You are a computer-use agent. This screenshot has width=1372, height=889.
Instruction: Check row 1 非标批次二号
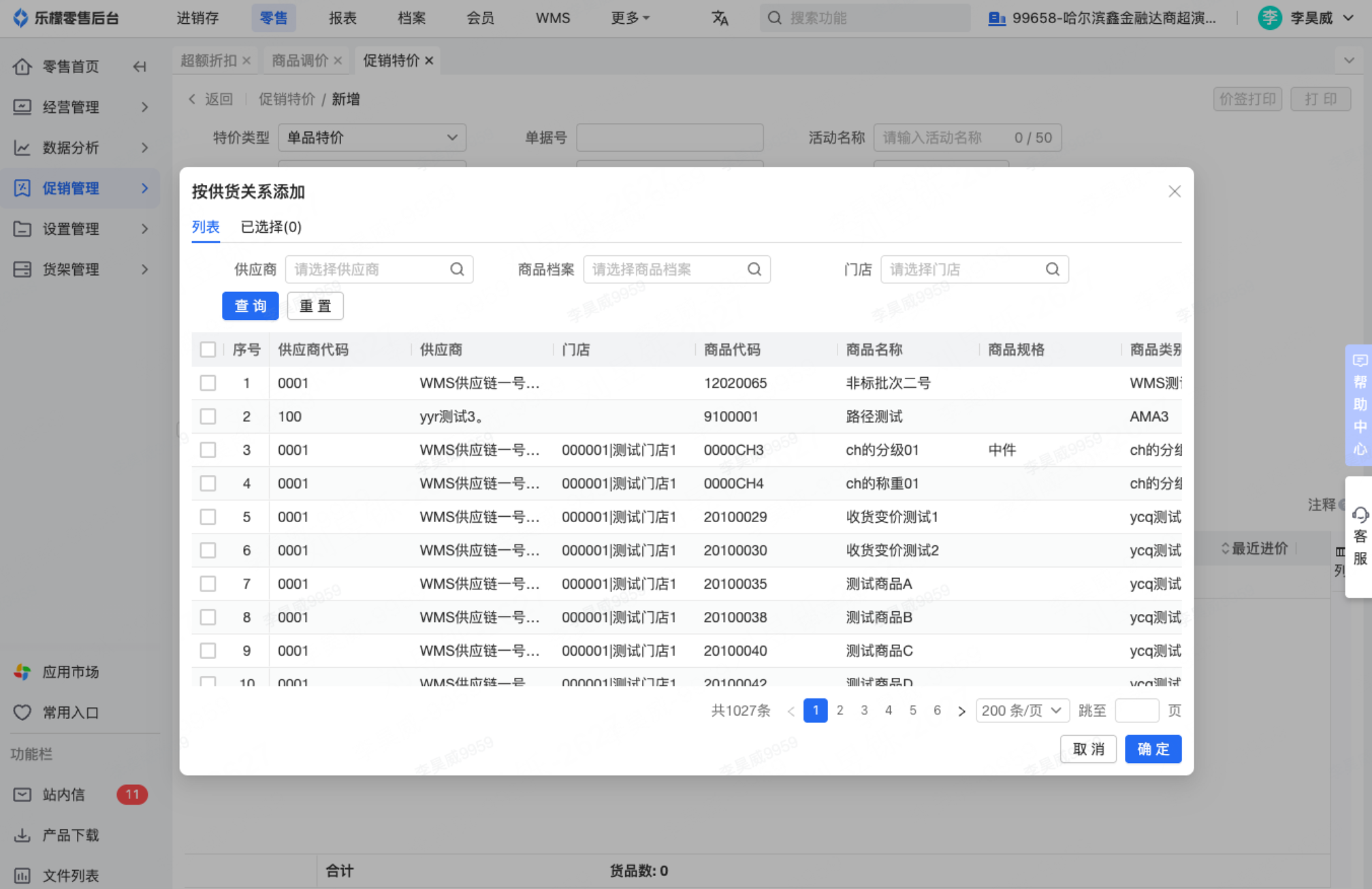208,383
